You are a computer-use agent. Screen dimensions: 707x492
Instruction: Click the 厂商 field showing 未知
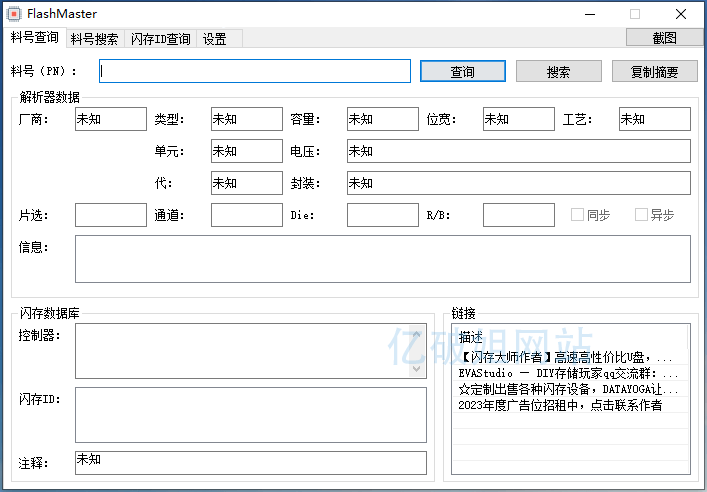click(x=110, y=119)
